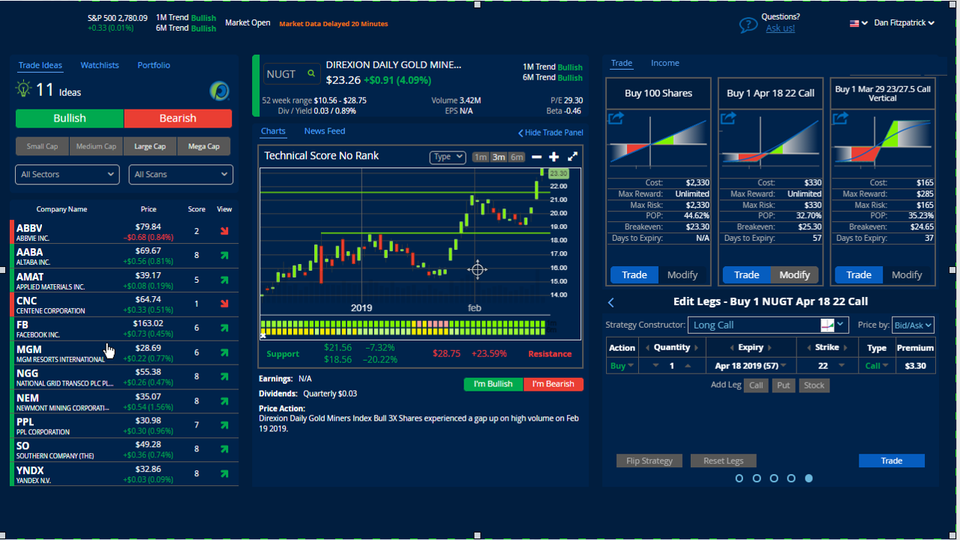The height and width of the screenshot is (540, 960).
Task: Add a Put leg
Action: click(783, 385)
